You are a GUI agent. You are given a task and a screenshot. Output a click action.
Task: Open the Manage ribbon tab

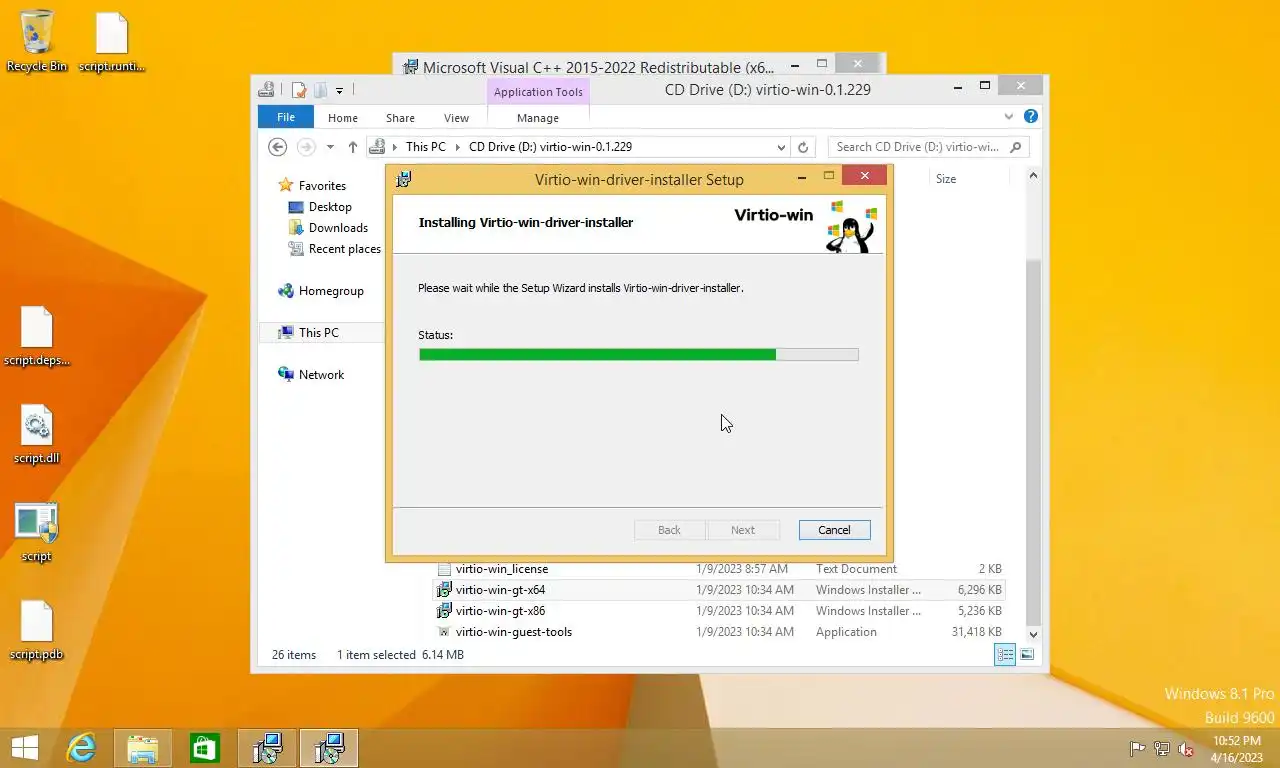(x=538, y=118)
